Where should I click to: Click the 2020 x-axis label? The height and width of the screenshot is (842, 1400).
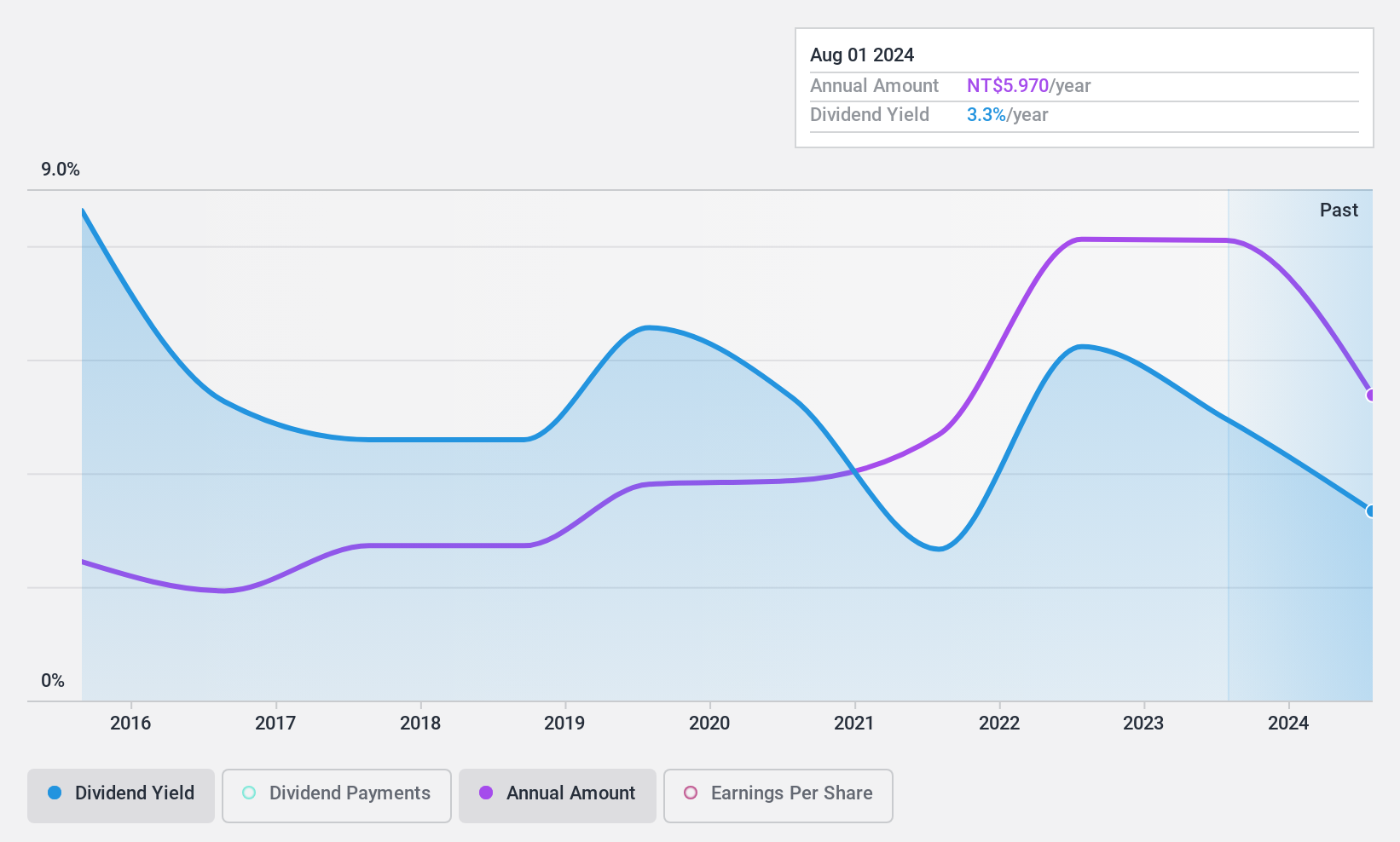click(709, 724)
